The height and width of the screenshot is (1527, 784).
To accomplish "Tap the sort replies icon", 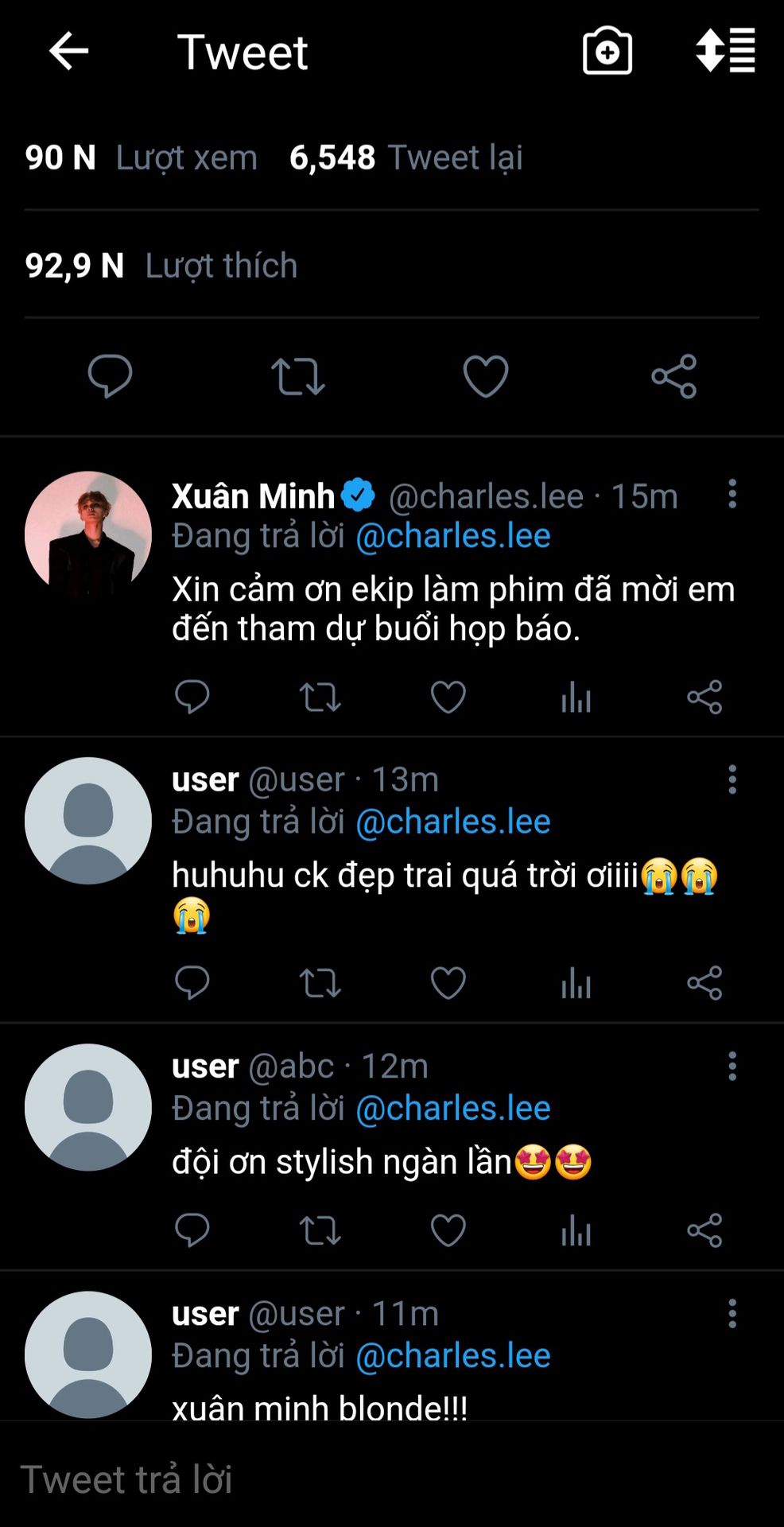I will 725,51.
